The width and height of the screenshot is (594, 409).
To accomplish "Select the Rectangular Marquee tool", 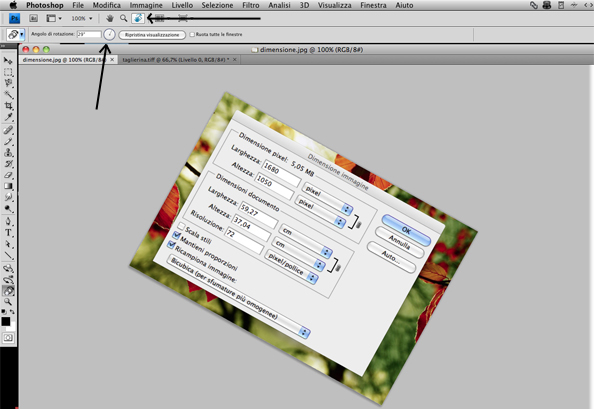I will [8, 72].
